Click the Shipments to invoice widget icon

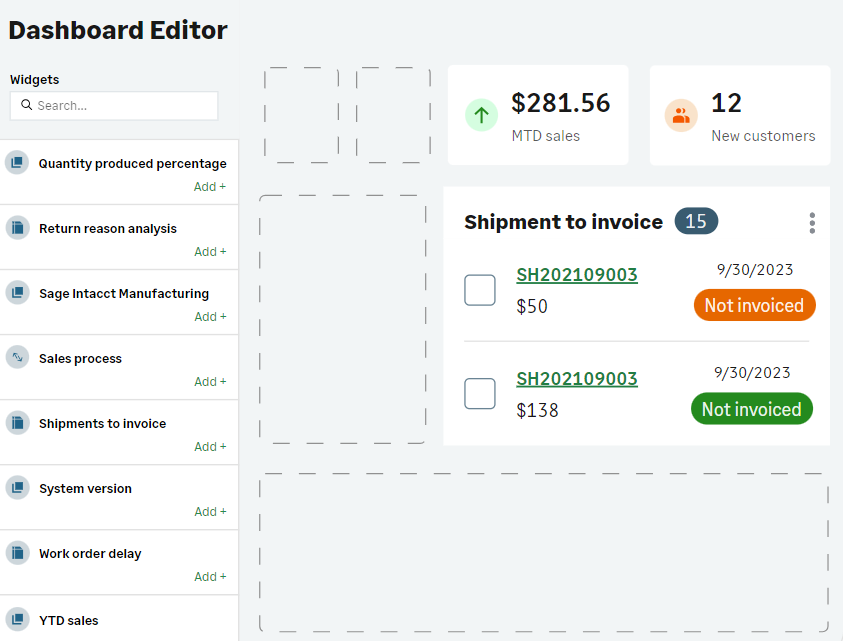pyautogui.click(x=17, y=422)
